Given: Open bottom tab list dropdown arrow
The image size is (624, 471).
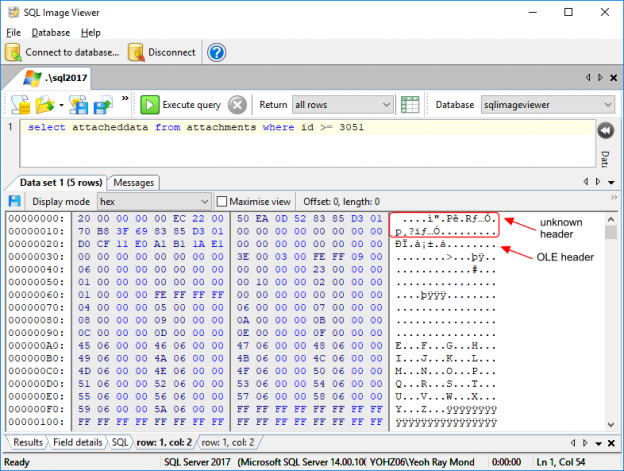Looking at the screenshot, I should [598, 444].
